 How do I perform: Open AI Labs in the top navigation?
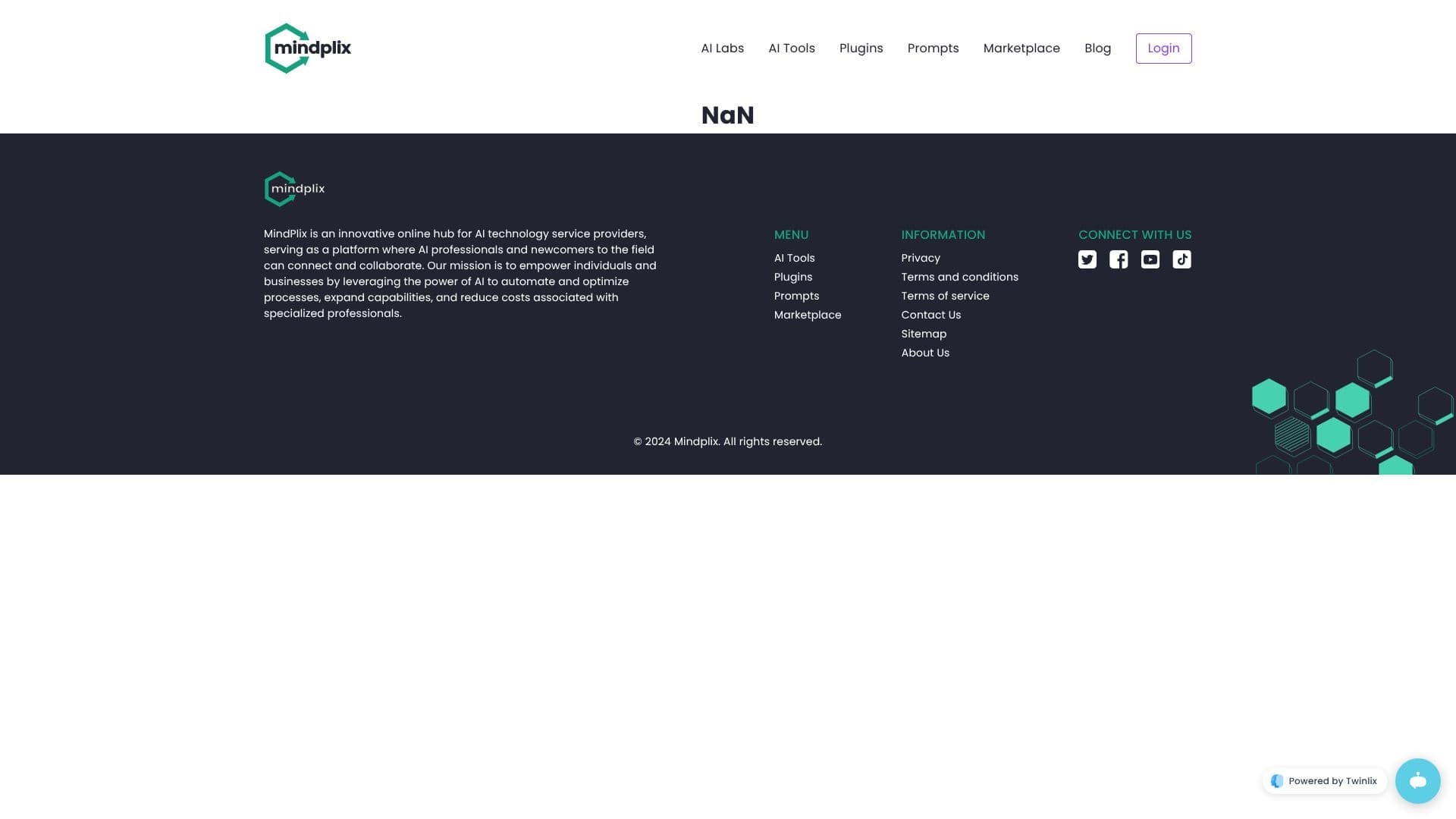[x=722, y=49]
